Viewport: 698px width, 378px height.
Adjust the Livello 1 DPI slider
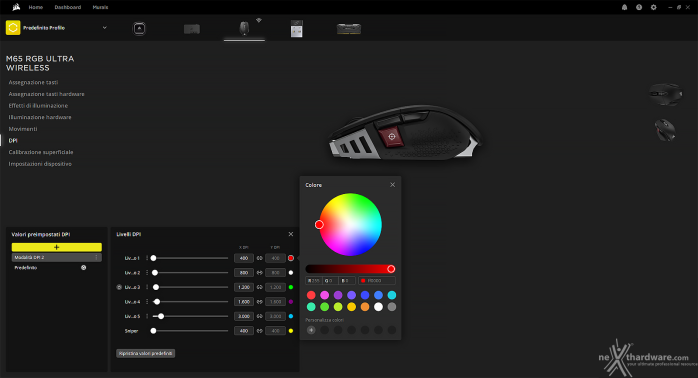(191, 258)
